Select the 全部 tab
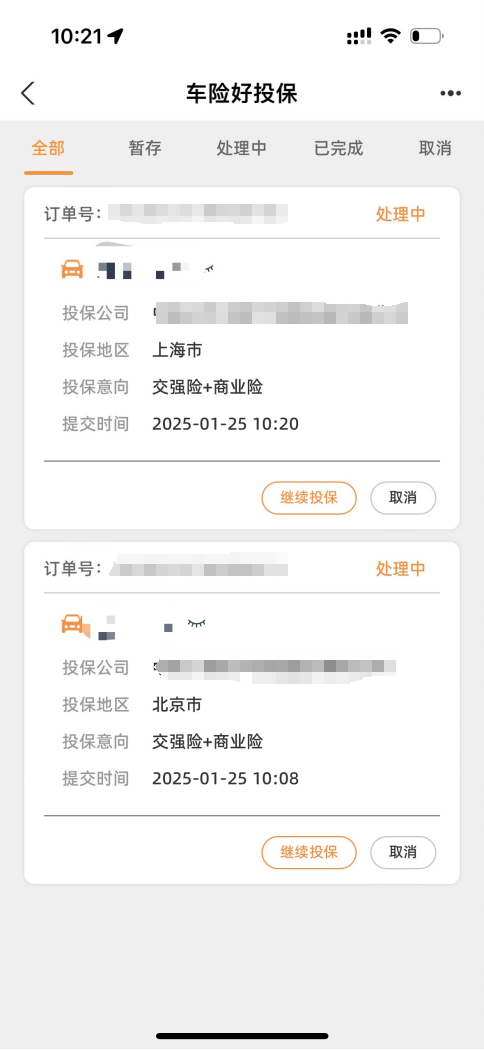 point(48,148)
